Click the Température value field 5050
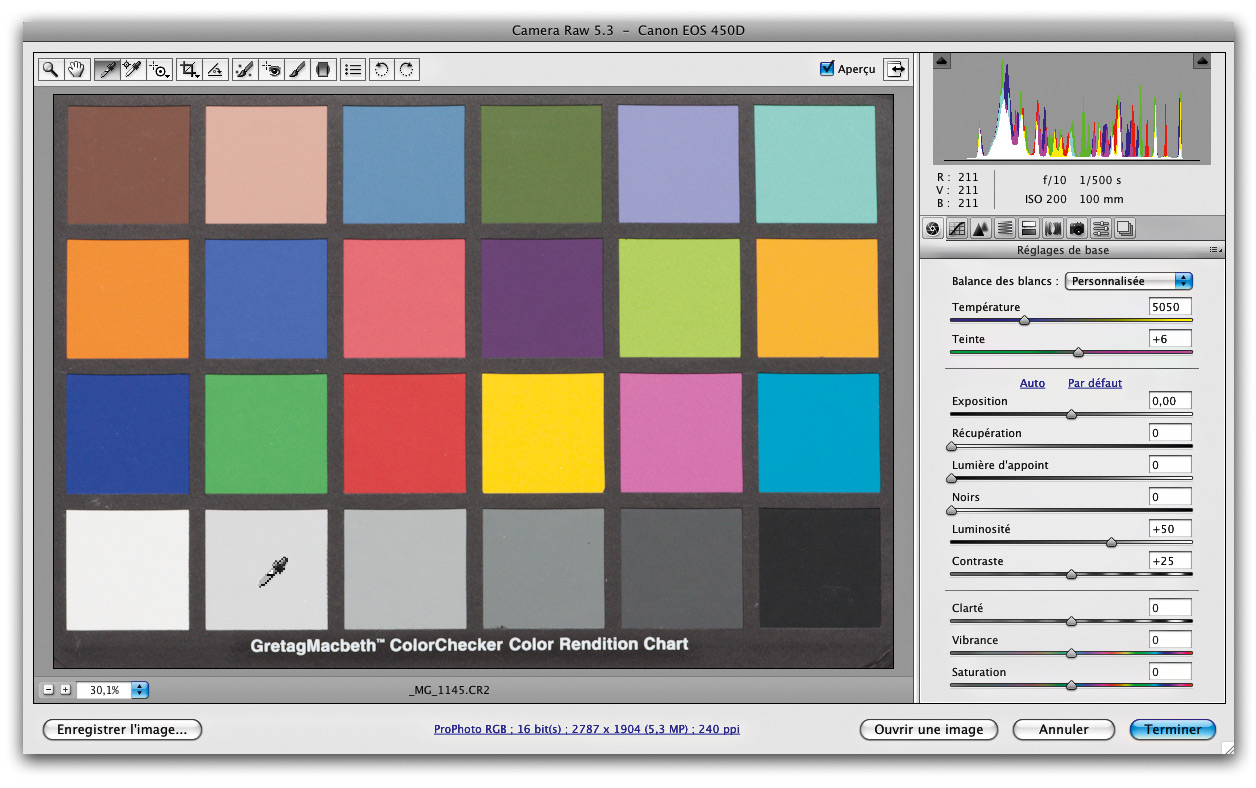The image size is (1256, 788). pyautogui.click(x=1170, y=307)
